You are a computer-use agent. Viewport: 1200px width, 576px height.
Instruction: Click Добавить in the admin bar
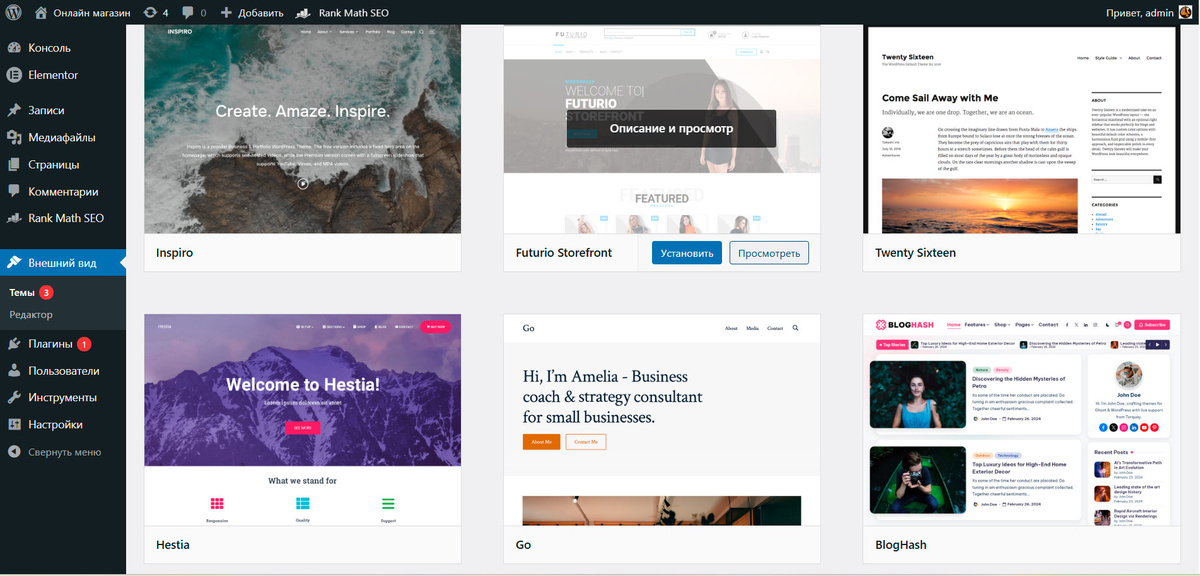262,13
